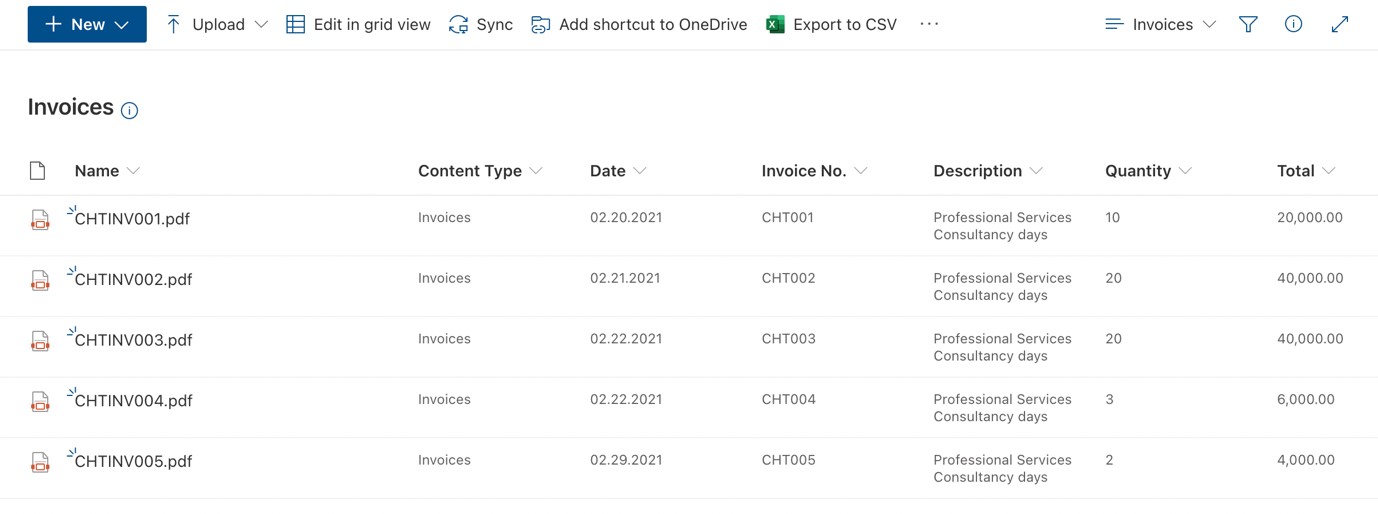The height and width of the screenshot is (514, 1378).
Task: Click the Invoices page title
Action: [x=70, y=107]
